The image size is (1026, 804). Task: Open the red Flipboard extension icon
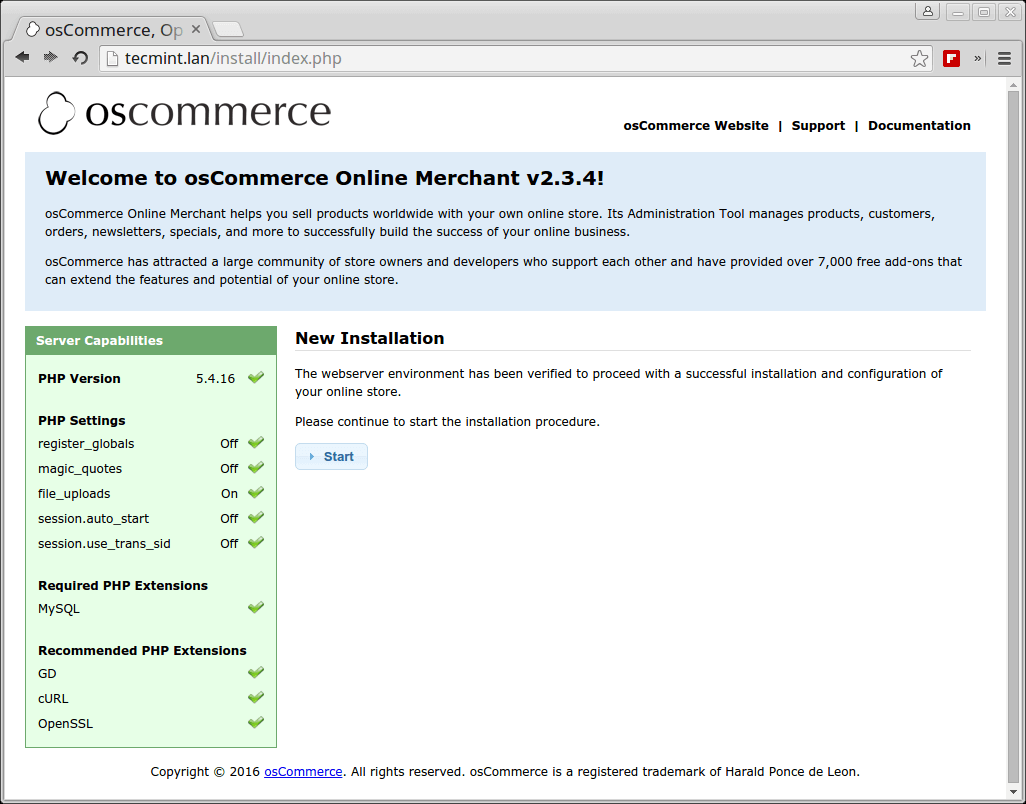click(x=951, y=59)
